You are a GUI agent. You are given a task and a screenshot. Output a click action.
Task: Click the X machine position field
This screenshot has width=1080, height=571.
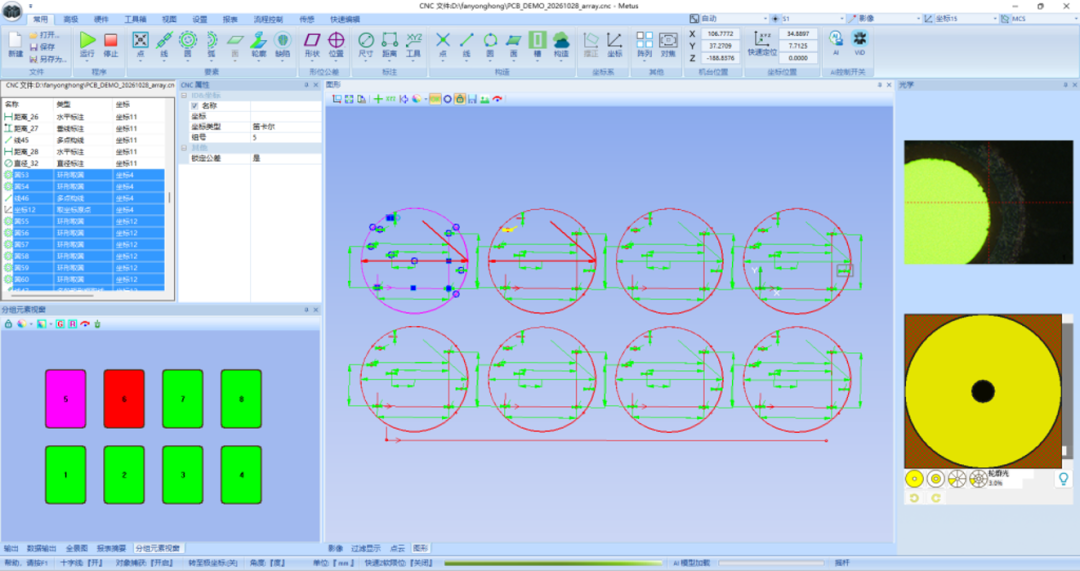pyautogui.click(x=720, y=34)
